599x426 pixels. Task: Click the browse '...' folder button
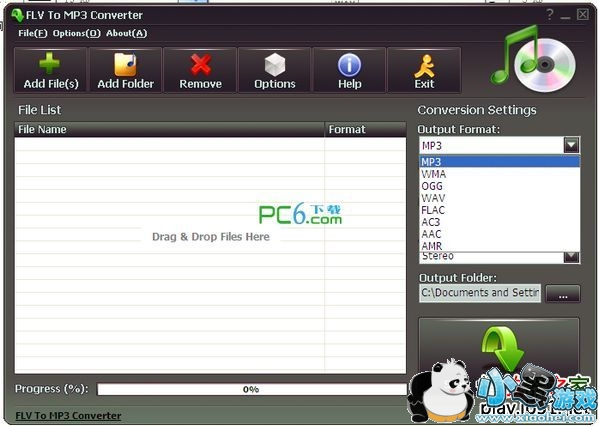click(563, 294)
